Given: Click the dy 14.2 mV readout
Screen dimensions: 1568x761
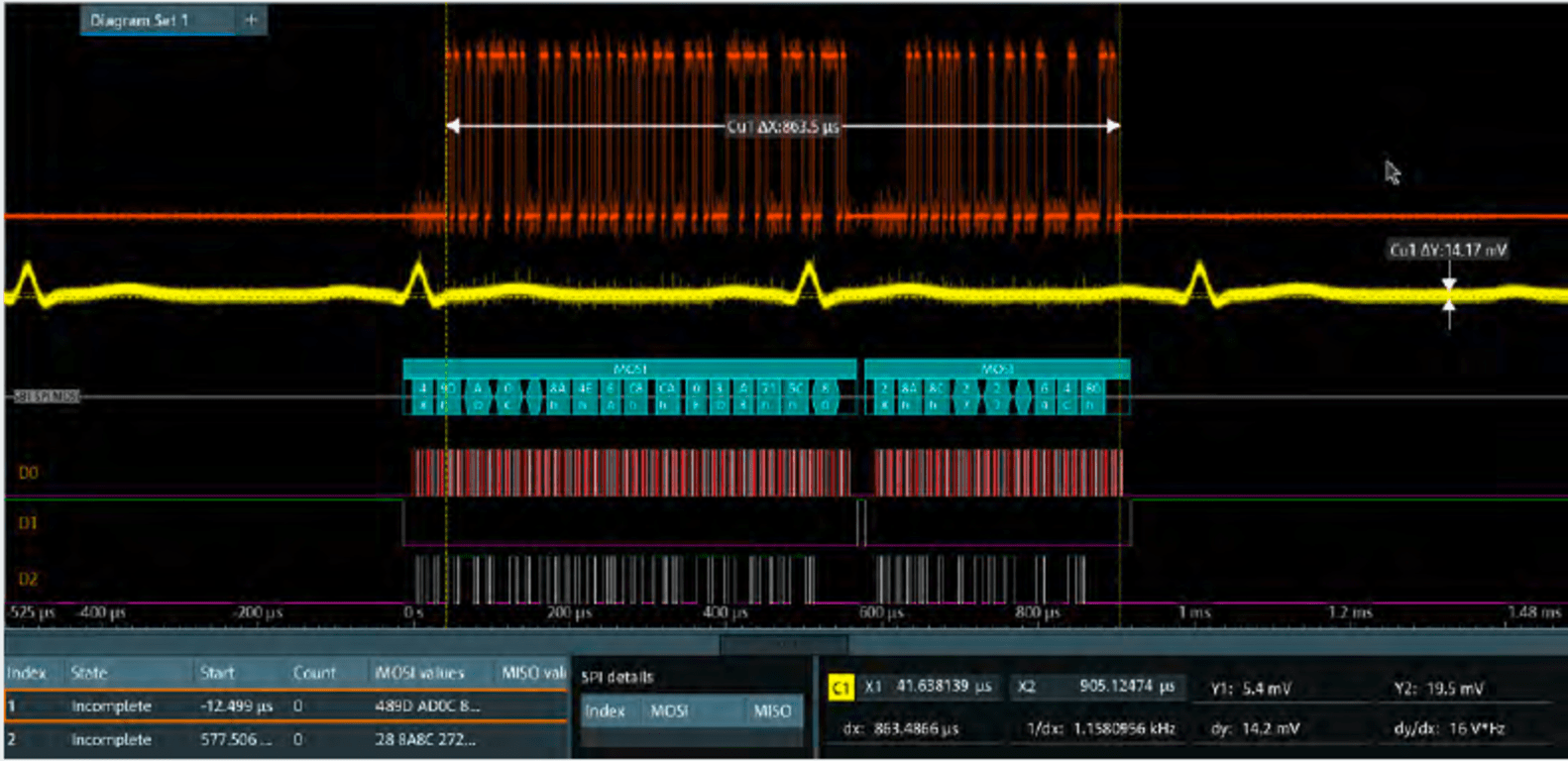Looking at the screenshot, I should [1255, 728].
